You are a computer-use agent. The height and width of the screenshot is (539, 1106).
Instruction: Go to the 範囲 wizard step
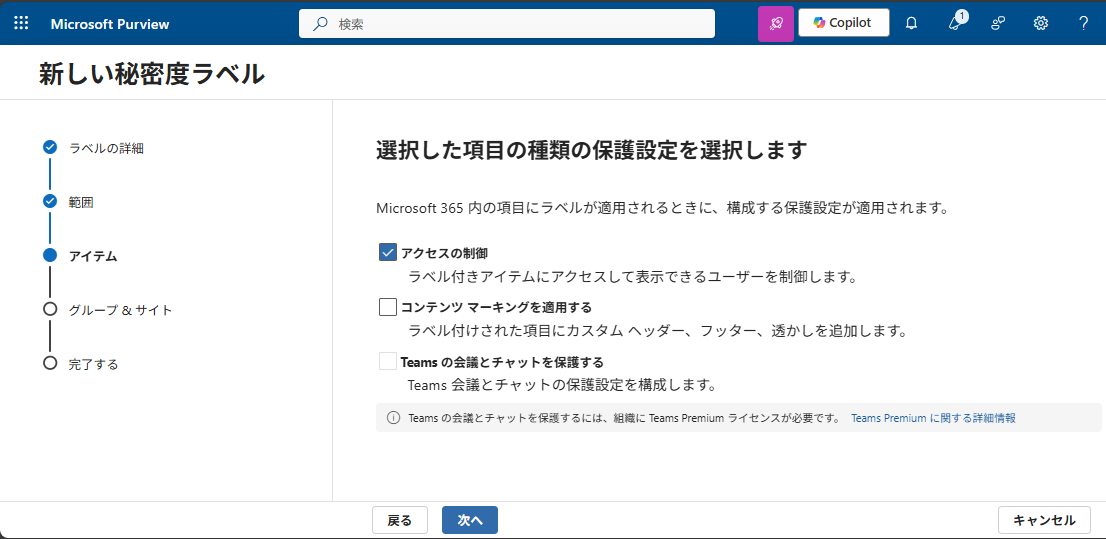(x=81, y=202)
